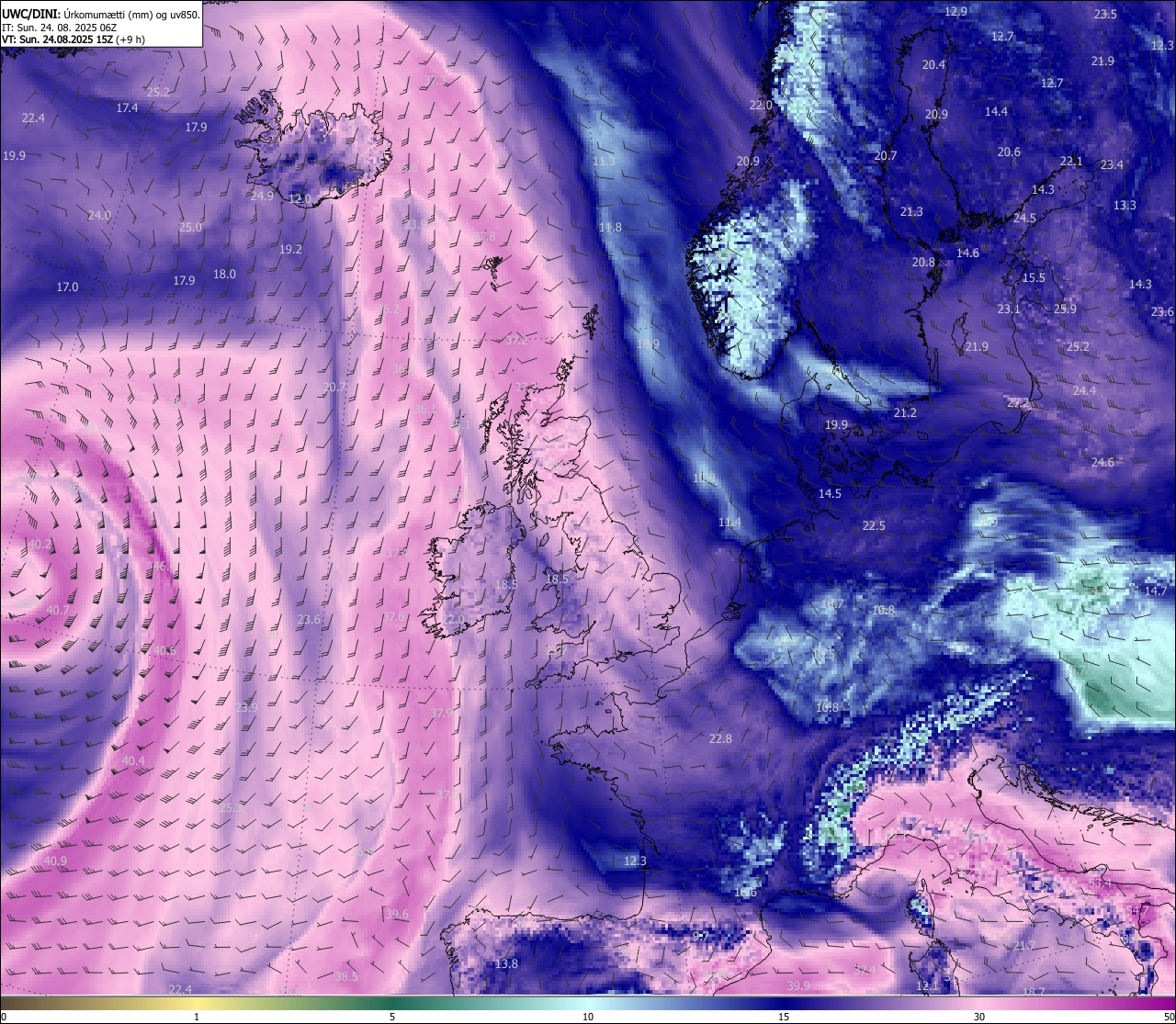Click the map value '24.6'
This screenshot has width=1176, height=1024.
click(1102, 462)
